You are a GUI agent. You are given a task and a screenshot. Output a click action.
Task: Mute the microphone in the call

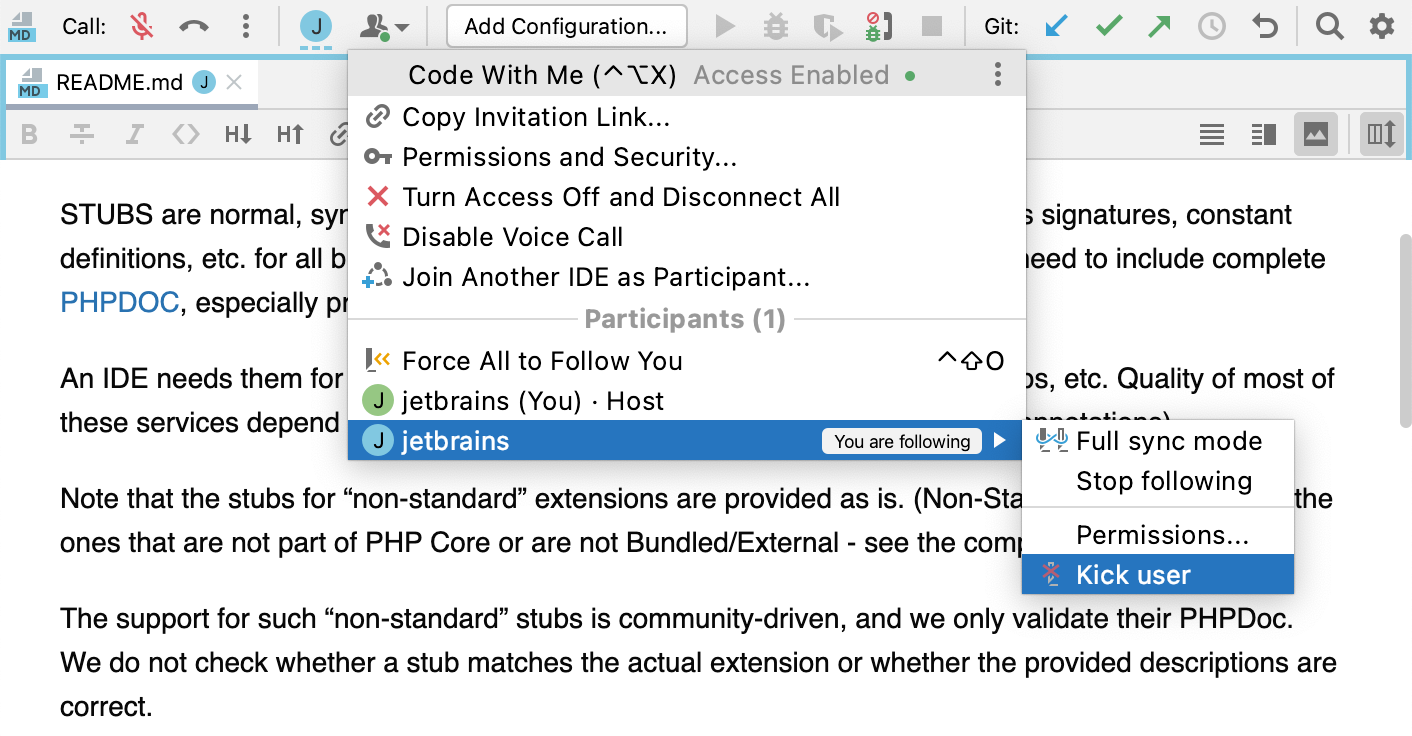click(x=142, y=27)
